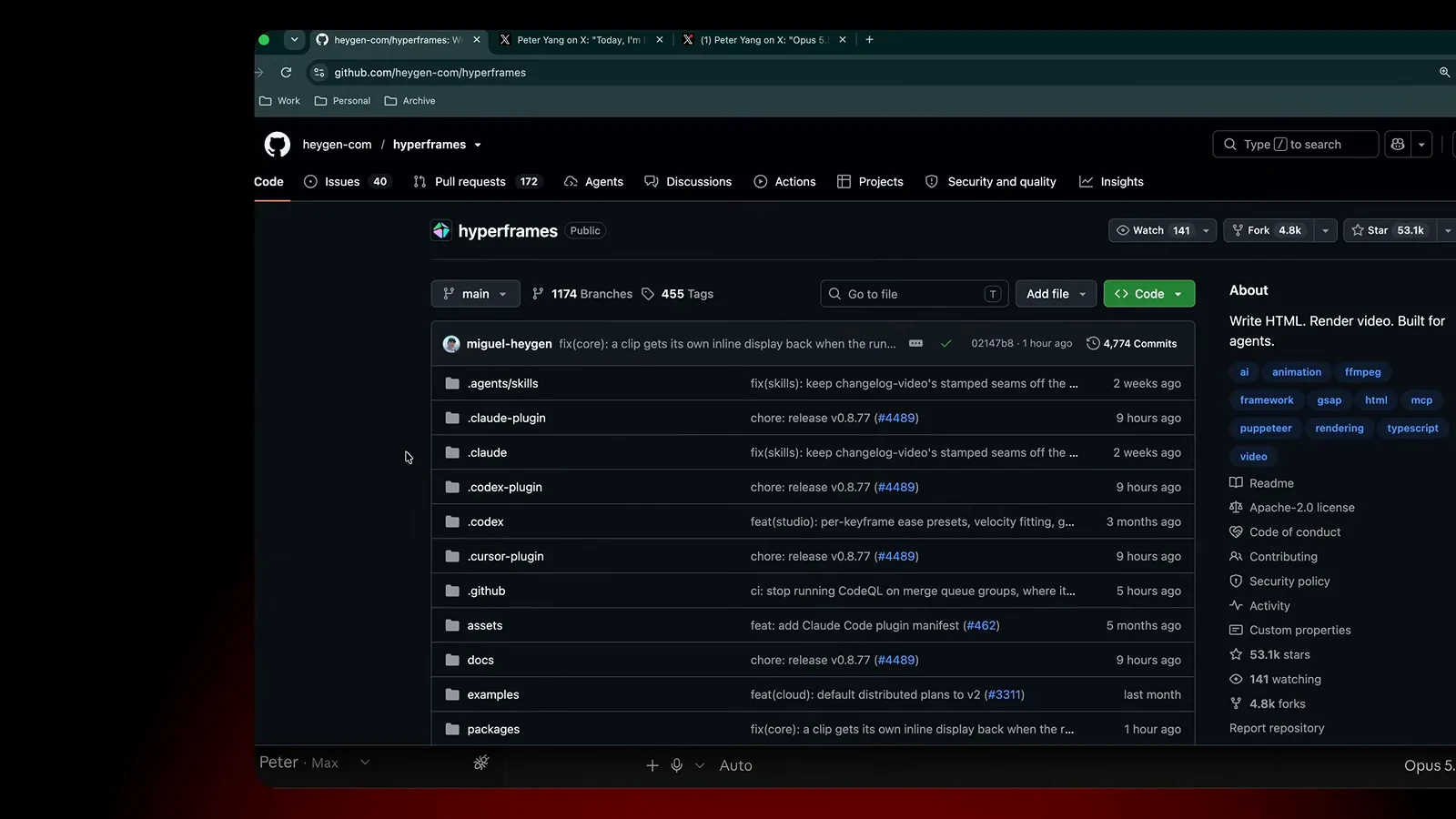1456x819 pixels.
Task: Reload the page with the browser refresh icon
Action: coord(286,73)
